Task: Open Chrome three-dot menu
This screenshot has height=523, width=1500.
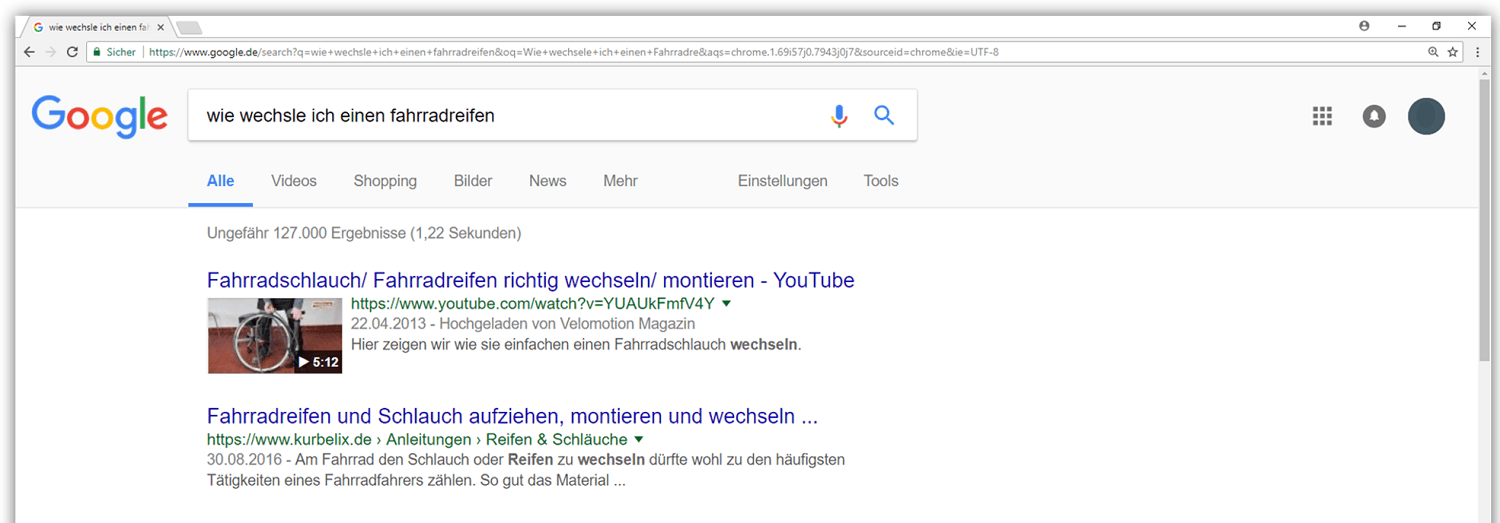Action: (1478, 52)
